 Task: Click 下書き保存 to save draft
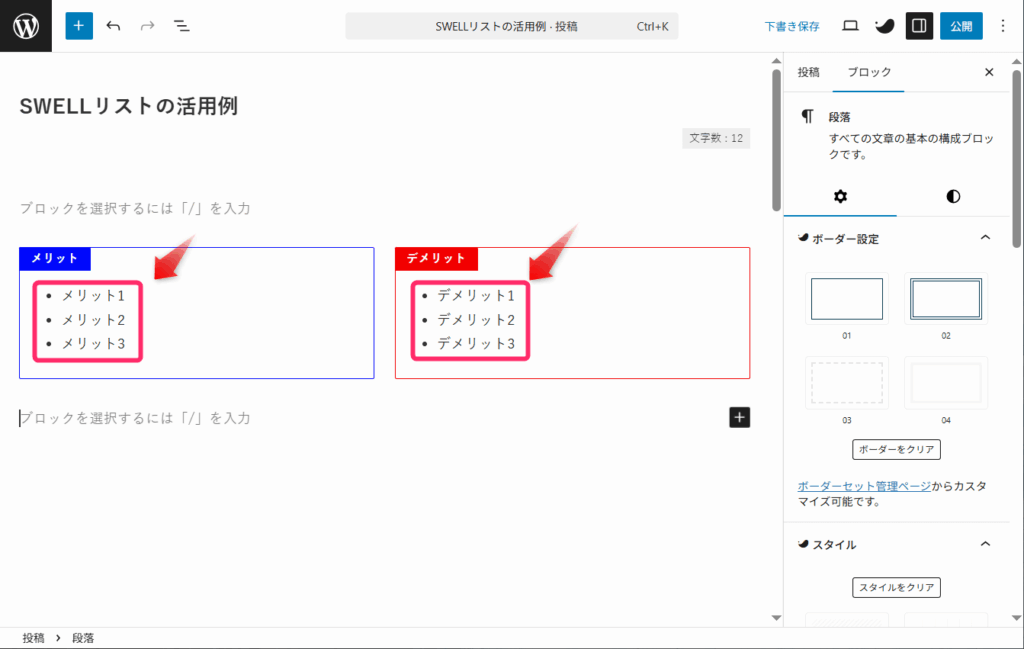point(792,26)
